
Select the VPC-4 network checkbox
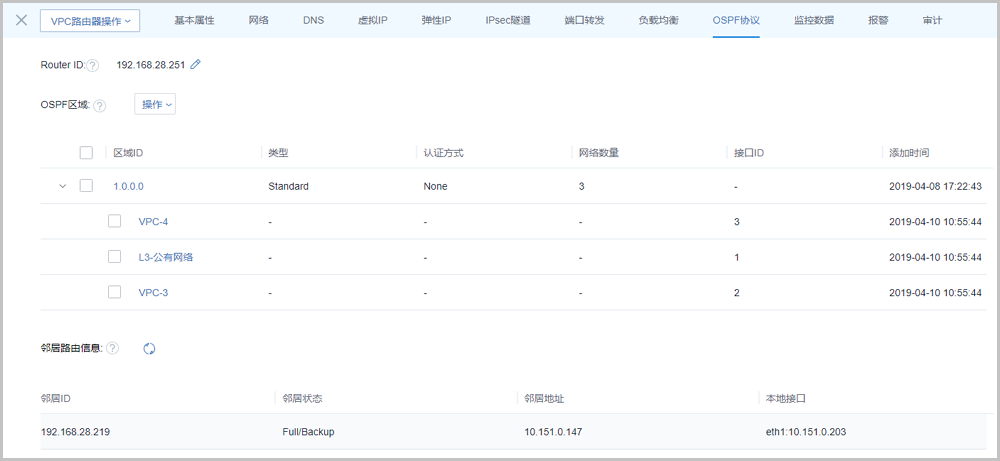115,221
